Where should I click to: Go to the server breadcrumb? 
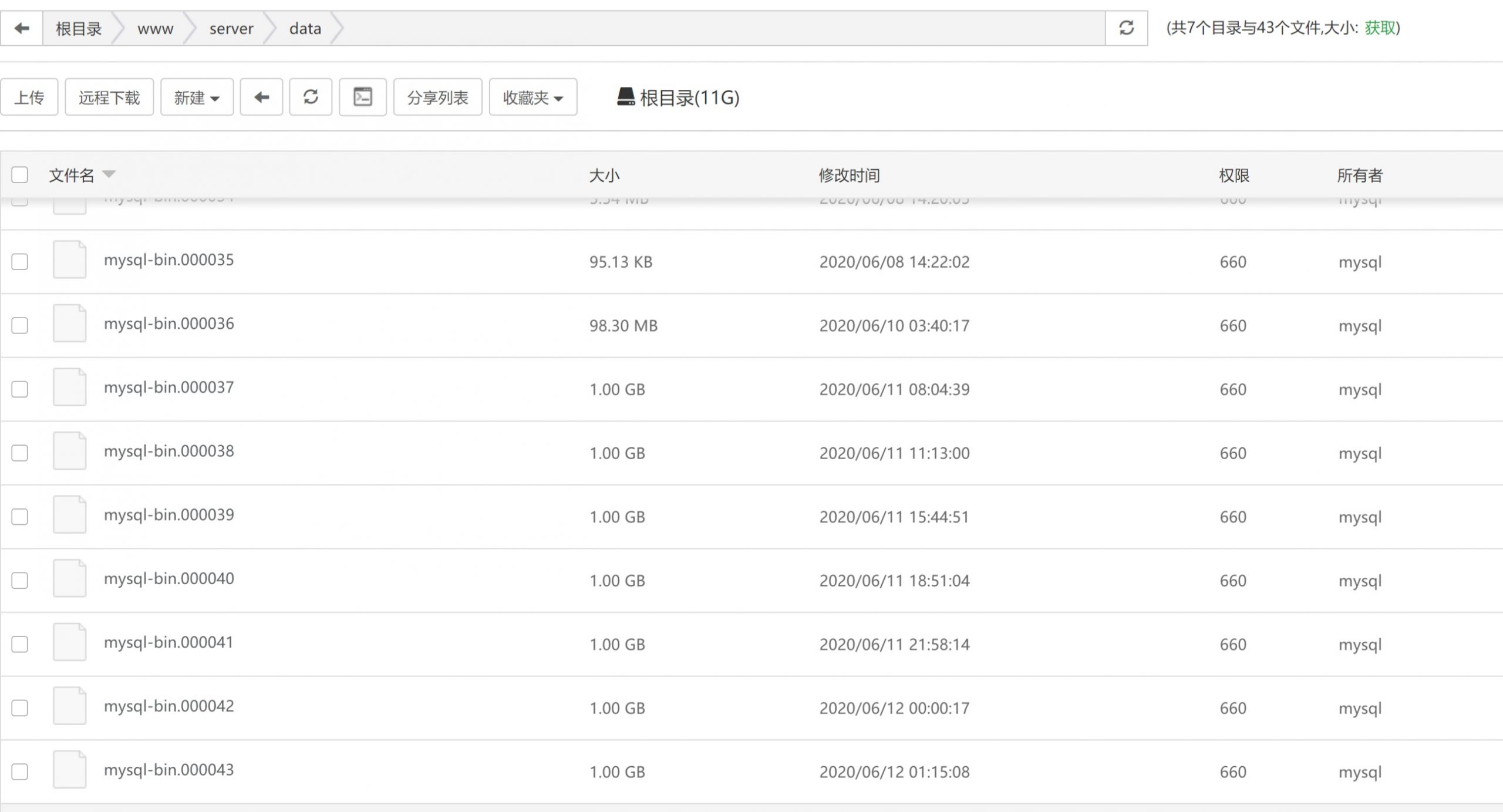point(231,28)
